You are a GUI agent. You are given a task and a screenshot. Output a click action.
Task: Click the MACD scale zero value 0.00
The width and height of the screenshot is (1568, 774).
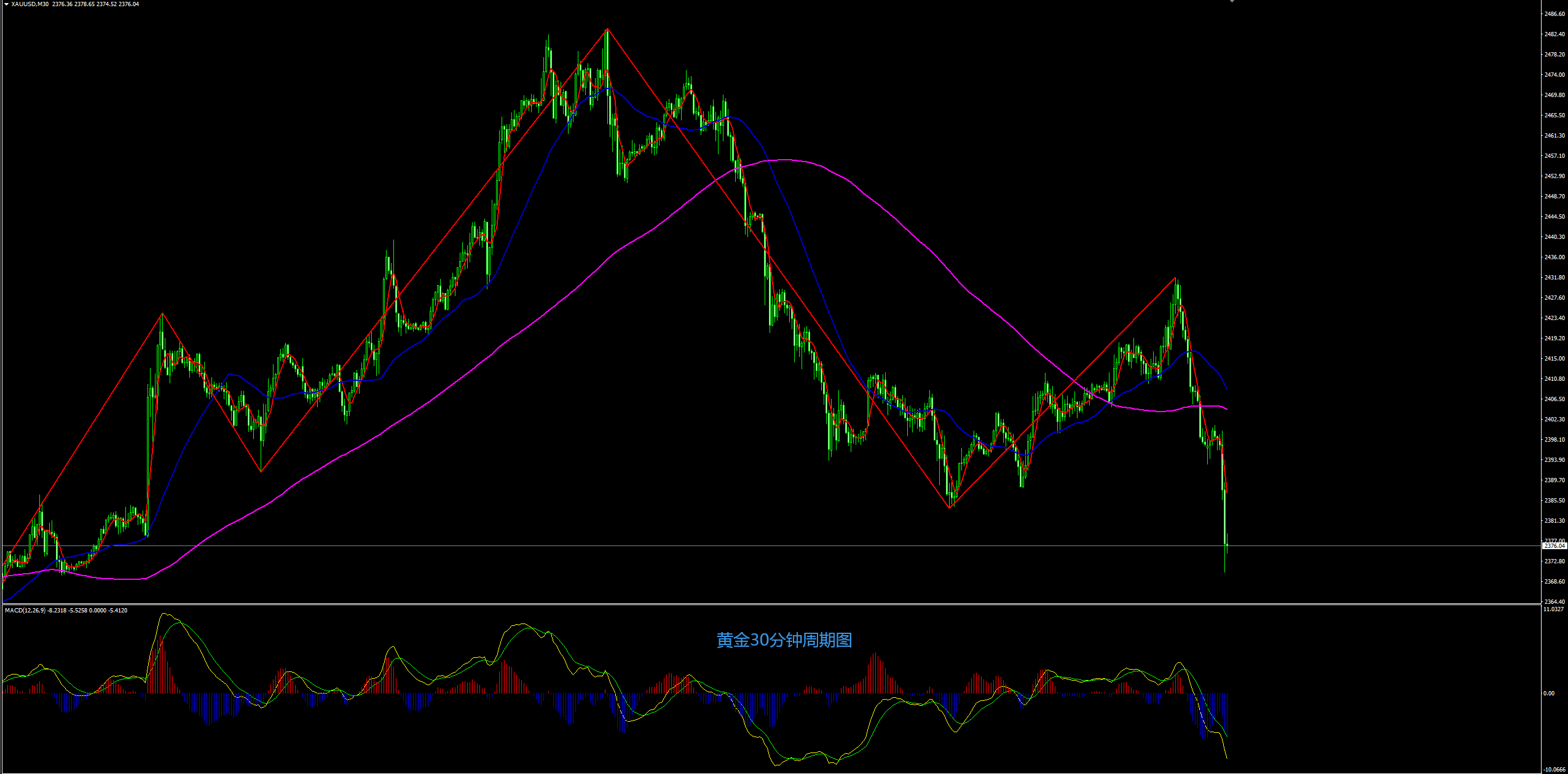(1549, 693)
